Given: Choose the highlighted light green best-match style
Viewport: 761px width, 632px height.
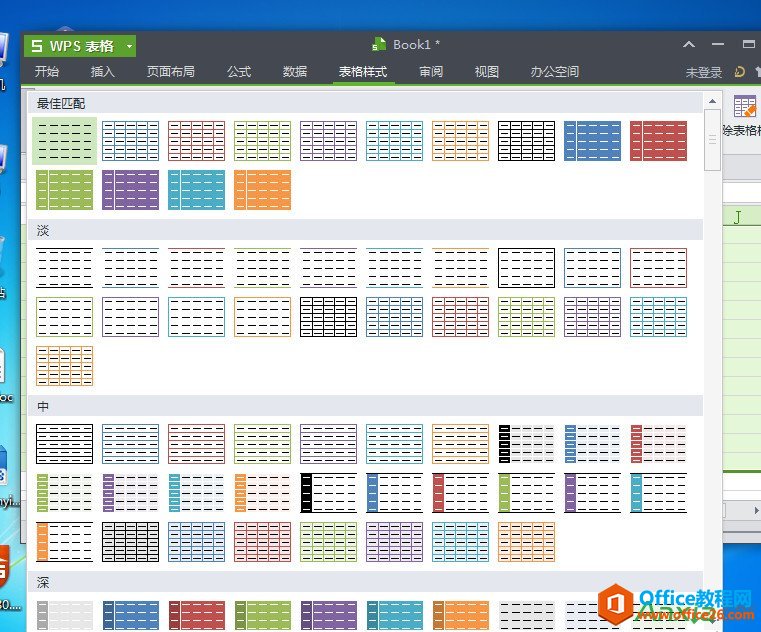Looking at the screenshot, I should 65,141.
